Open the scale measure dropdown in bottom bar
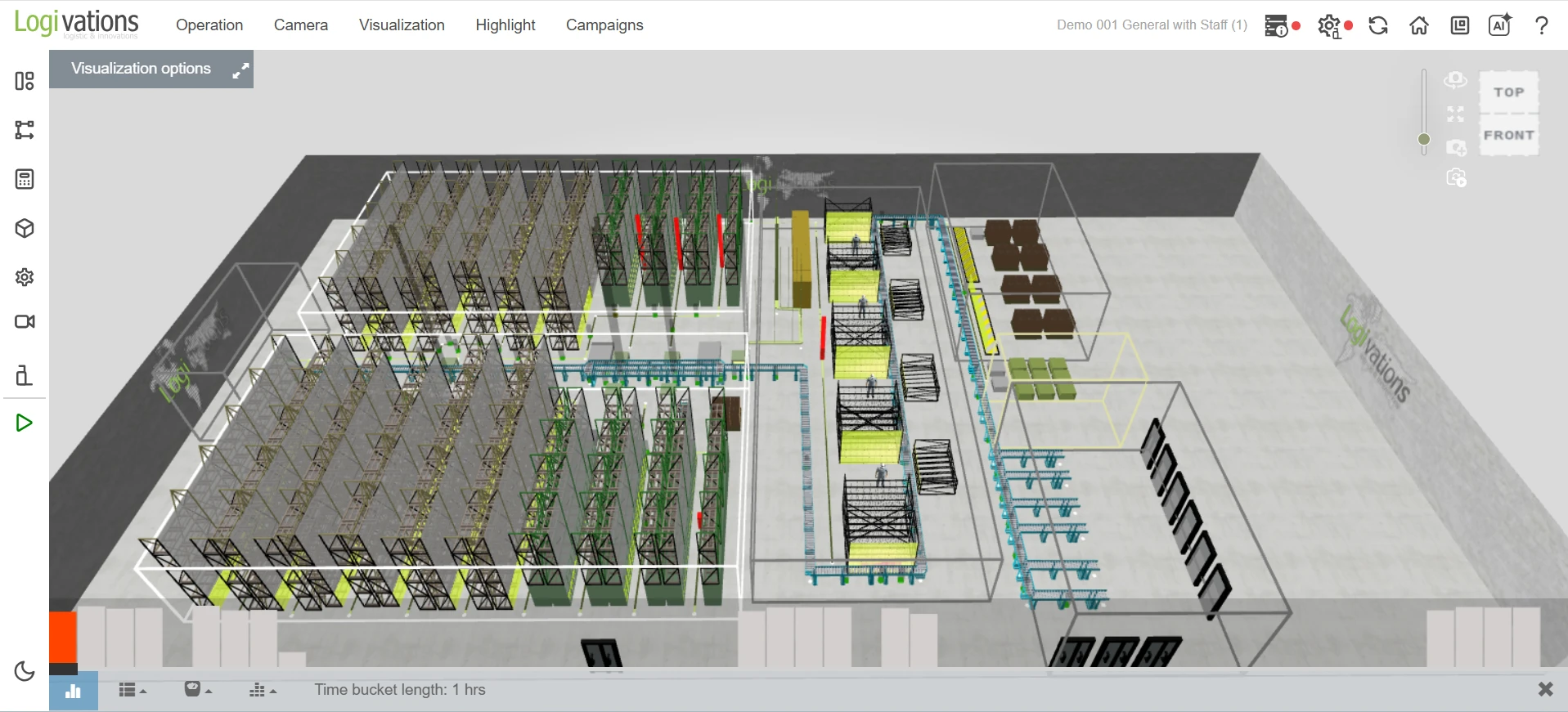 [198, 691]
